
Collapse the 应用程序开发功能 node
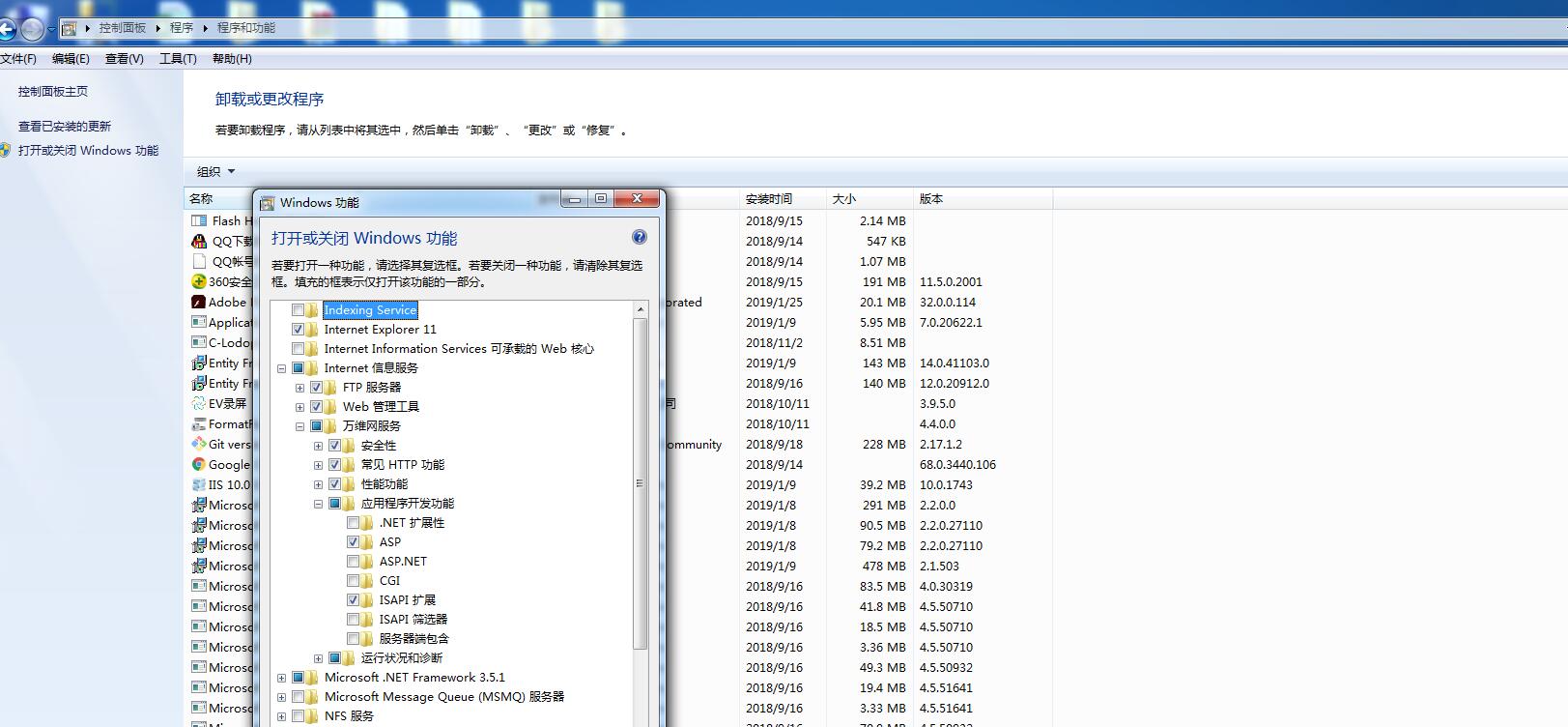coord(318,504)
